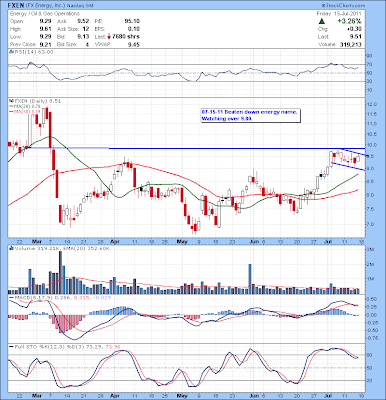The height and width of the screenshot is (400, 386).
Task: Click the Volume panel marker icon
Action: [x=11, y=248]
